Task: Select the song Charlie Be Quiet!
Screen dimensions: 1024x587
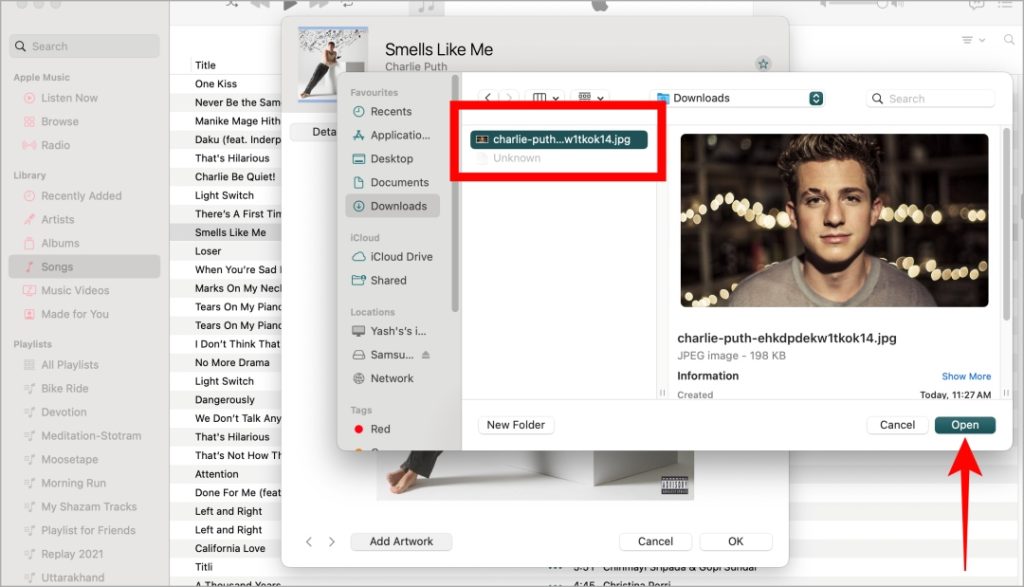Action: pos(234,176)
